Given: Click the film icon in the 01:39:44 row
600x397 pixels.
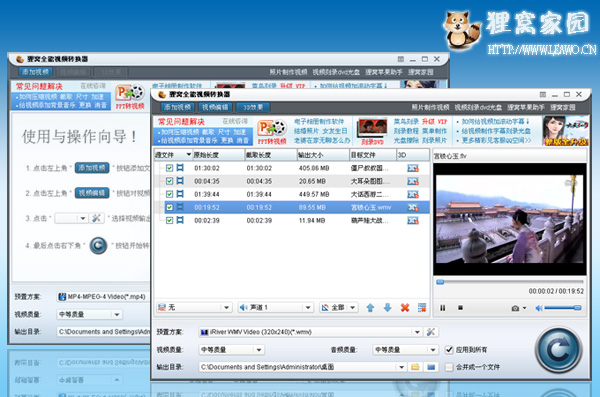Looking at the screenshot, I should (x=180, y=194).
